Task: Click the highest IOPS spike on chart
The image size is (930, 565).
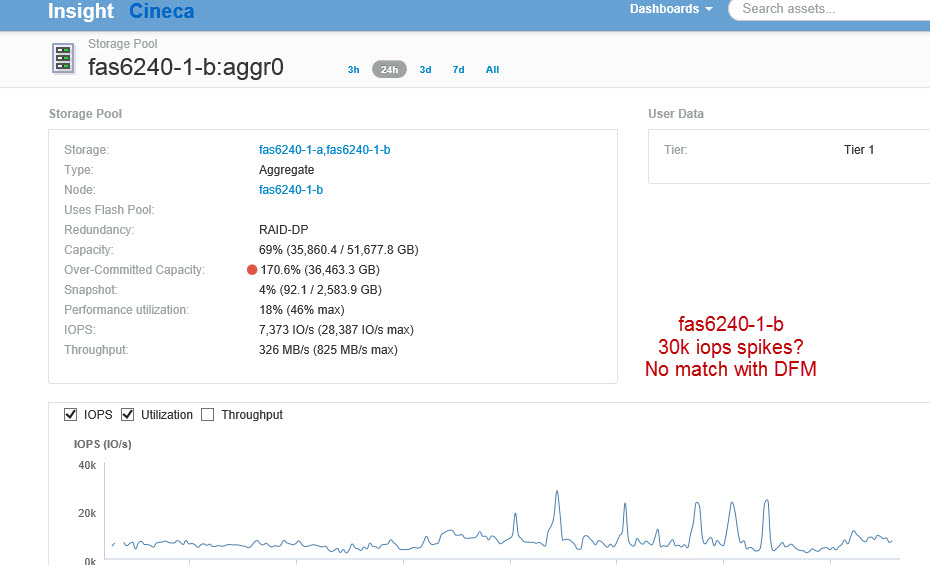Action: 557,492
